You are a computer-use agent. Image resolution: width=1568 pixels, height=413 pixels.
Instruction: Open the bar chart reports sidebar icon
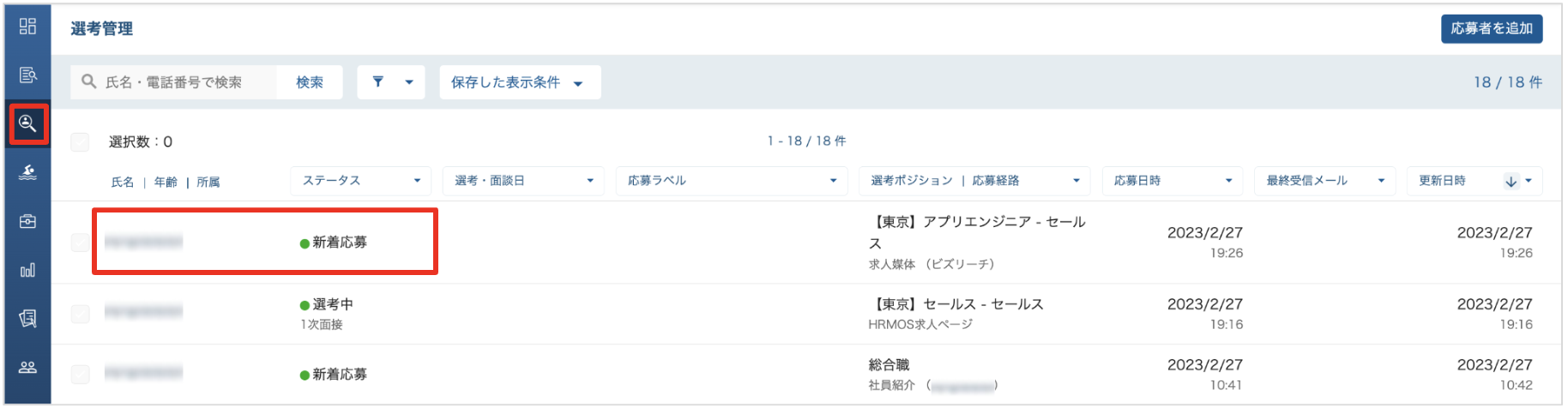point(27,270)
